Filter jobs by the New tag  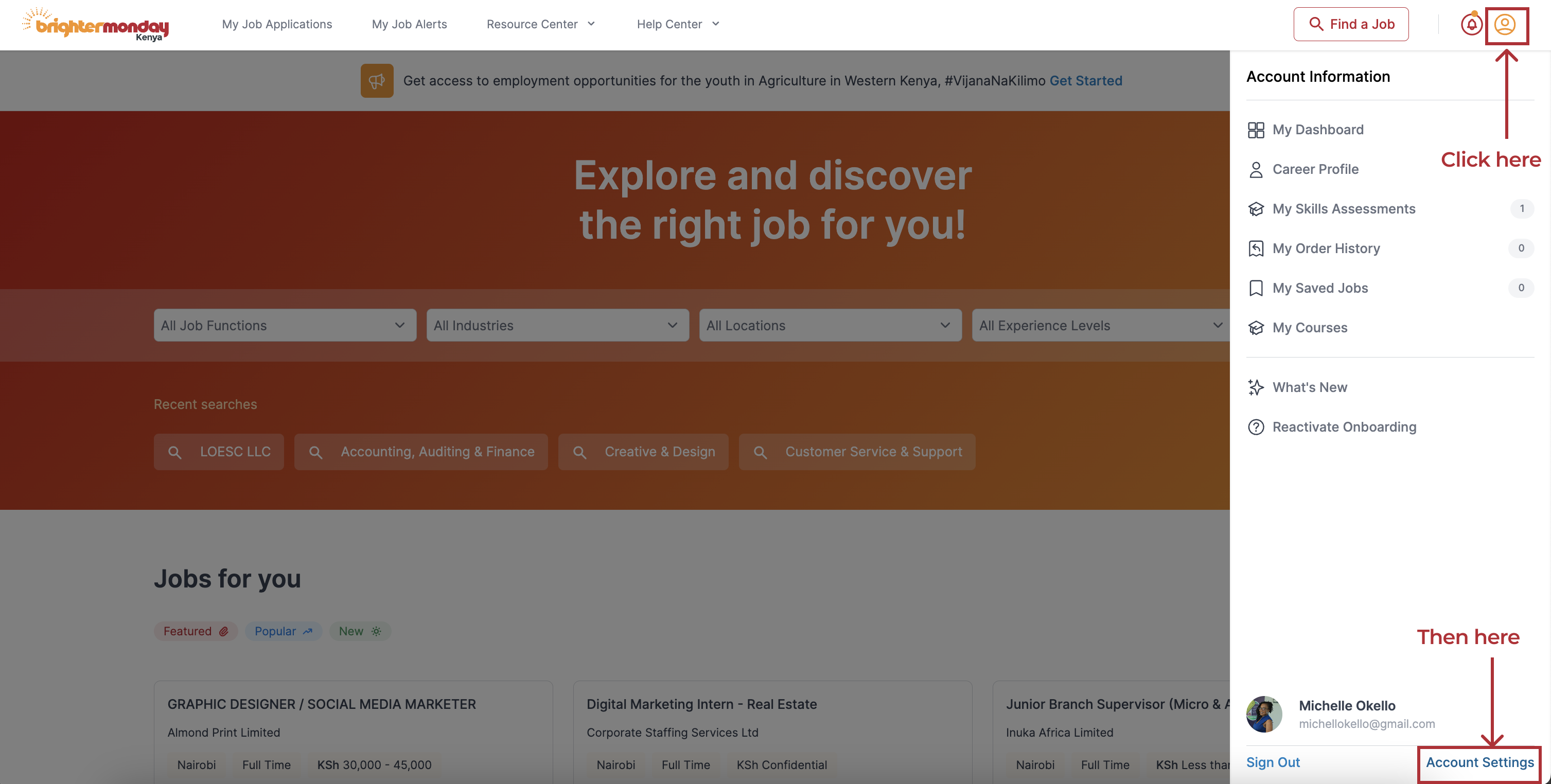coord(360,631)
